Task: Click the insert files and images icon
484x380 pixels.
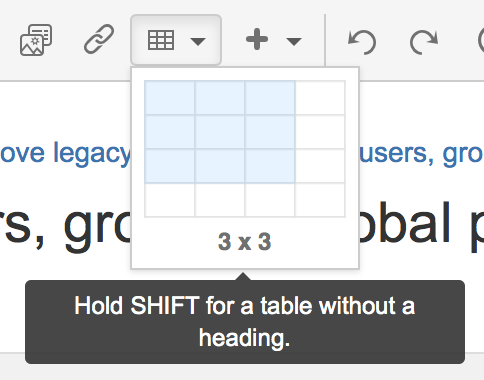Action: pyautogui.click(x=36, y=40)
